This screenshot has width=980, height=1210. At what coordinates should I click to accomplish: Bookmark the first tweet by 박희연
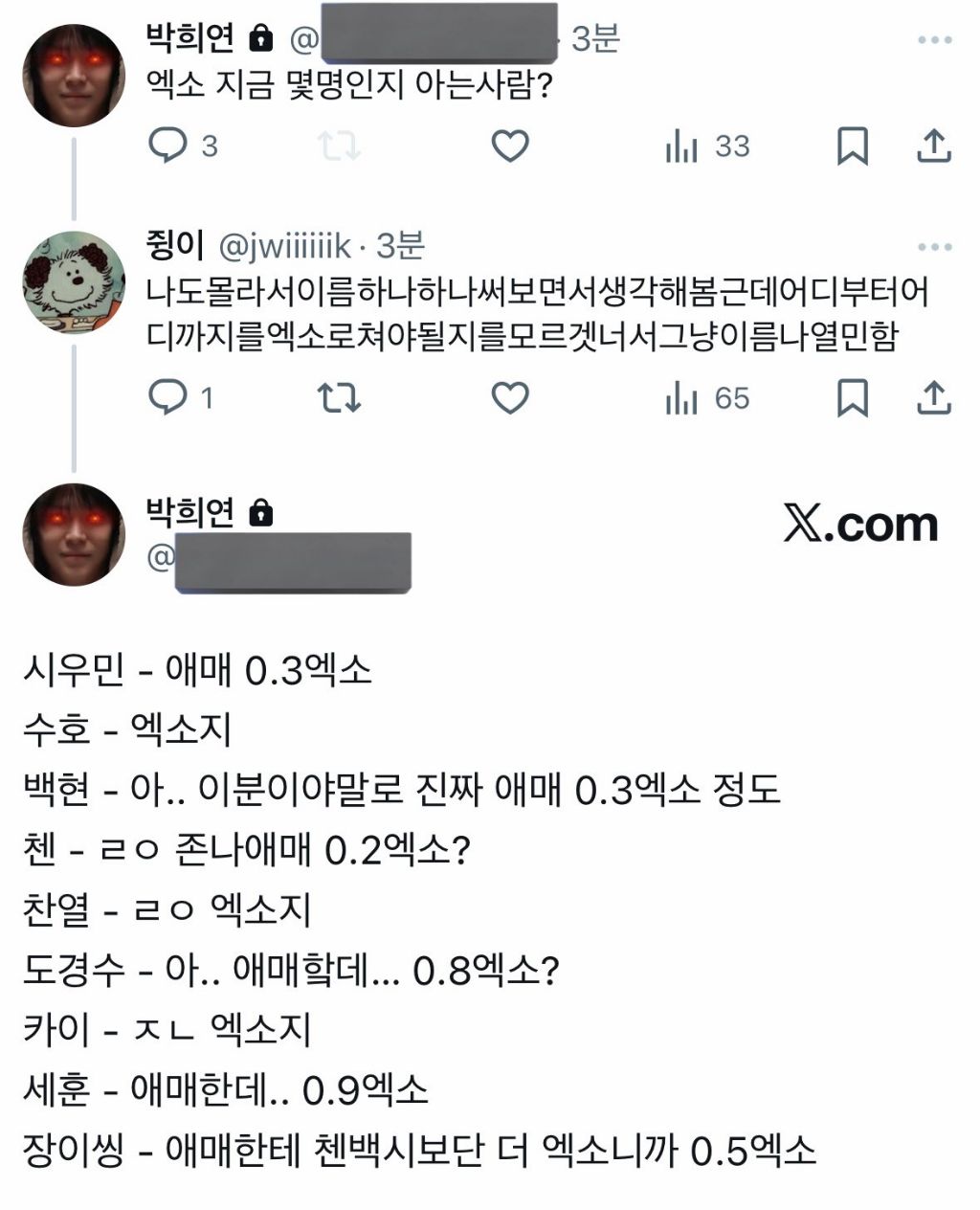click(852, 146)
